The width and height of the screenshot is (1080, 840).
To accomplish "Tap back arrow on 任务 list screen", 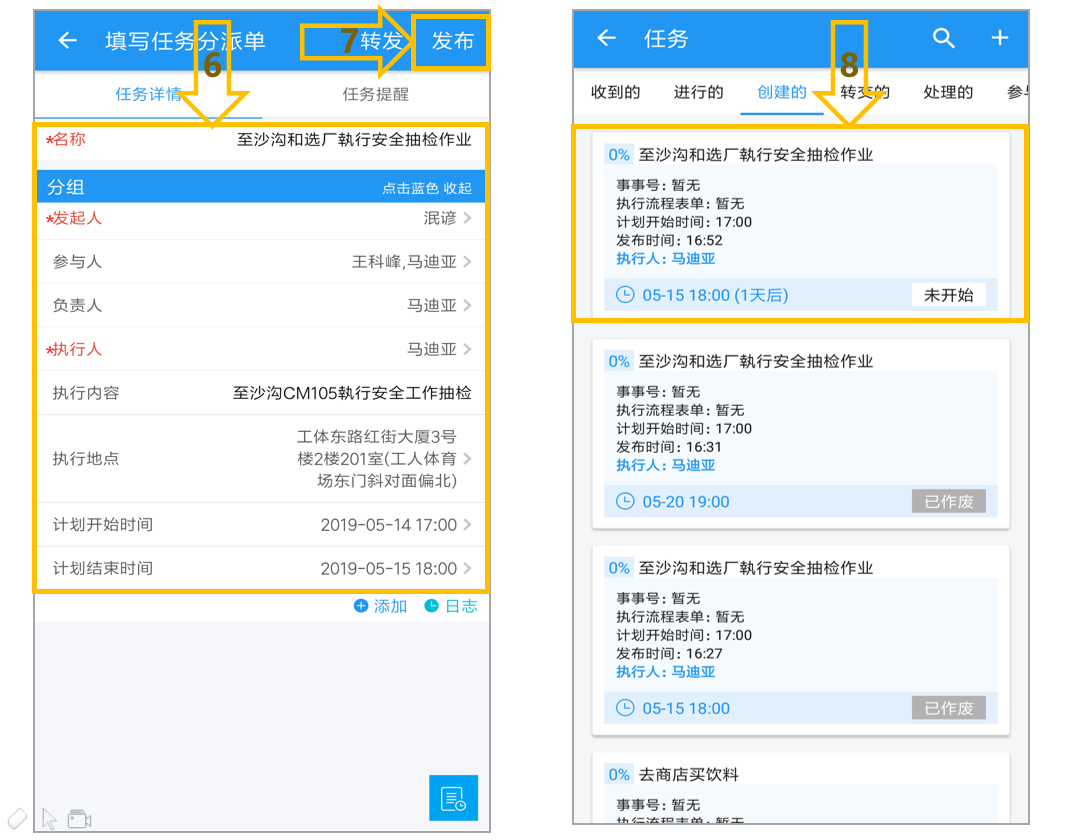I will [x=606, y=38].
